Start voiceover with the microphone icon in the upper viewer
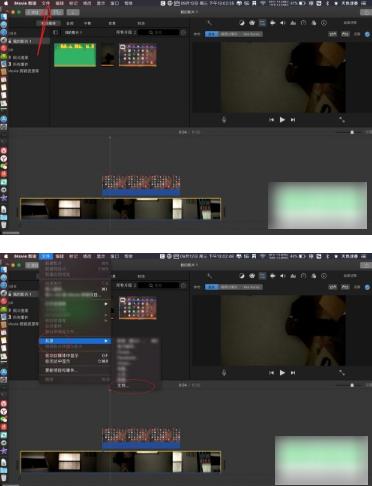The width and height of the screenshot is (372, 486). point(224,119)
